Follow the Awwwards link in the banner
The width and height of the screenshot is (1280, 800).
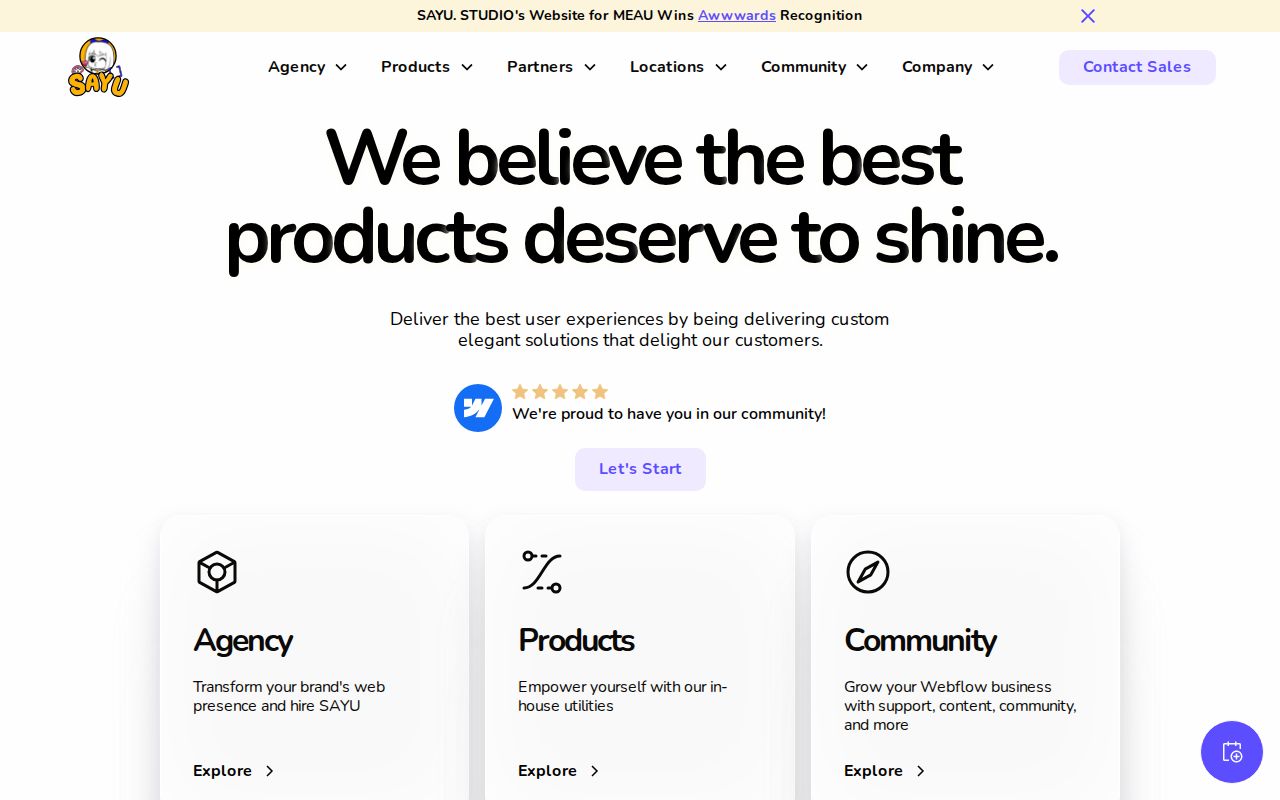pos(737,16)
